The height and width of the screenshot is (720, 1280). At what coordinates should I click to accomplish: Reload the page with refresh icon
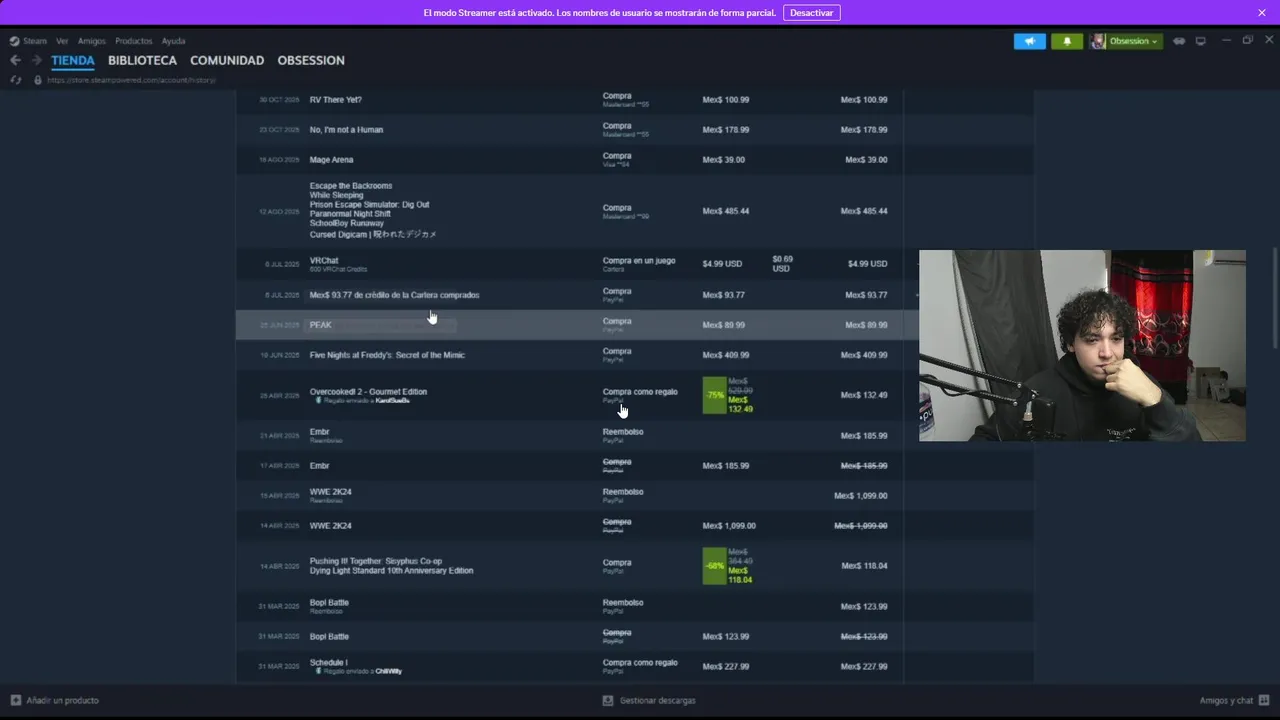point(15,80)
